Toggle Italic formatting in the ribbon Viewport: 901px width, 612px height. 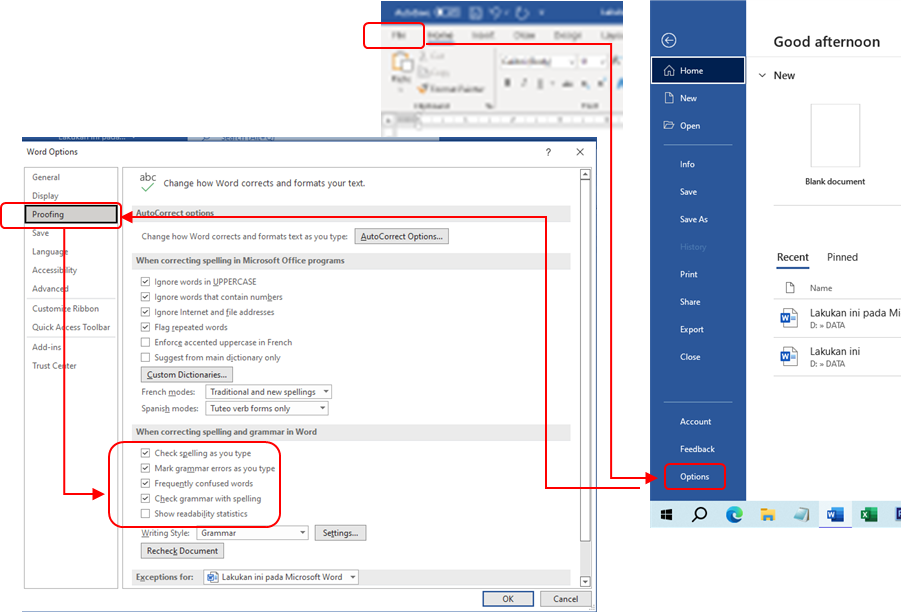523,83
